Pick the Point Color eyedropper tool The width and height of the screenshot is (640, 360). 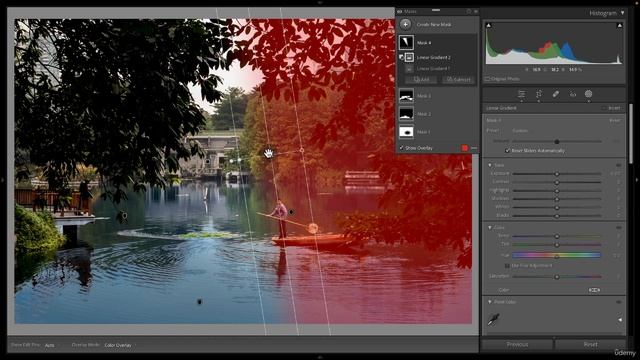click(x=493, y=319)
